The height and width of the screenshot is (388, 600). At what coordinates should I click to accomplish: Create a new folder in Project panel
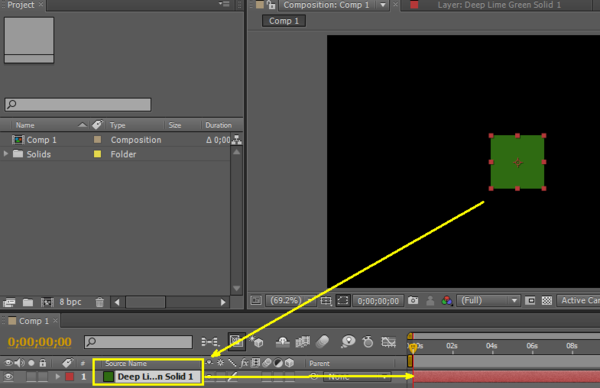28,302
